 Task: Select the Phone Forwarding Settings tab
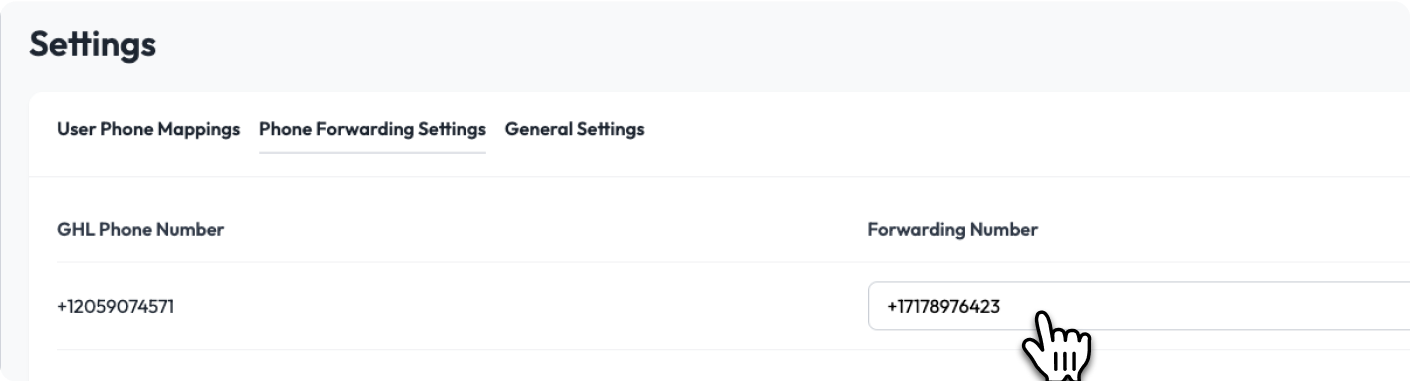(x=372, y=129)
